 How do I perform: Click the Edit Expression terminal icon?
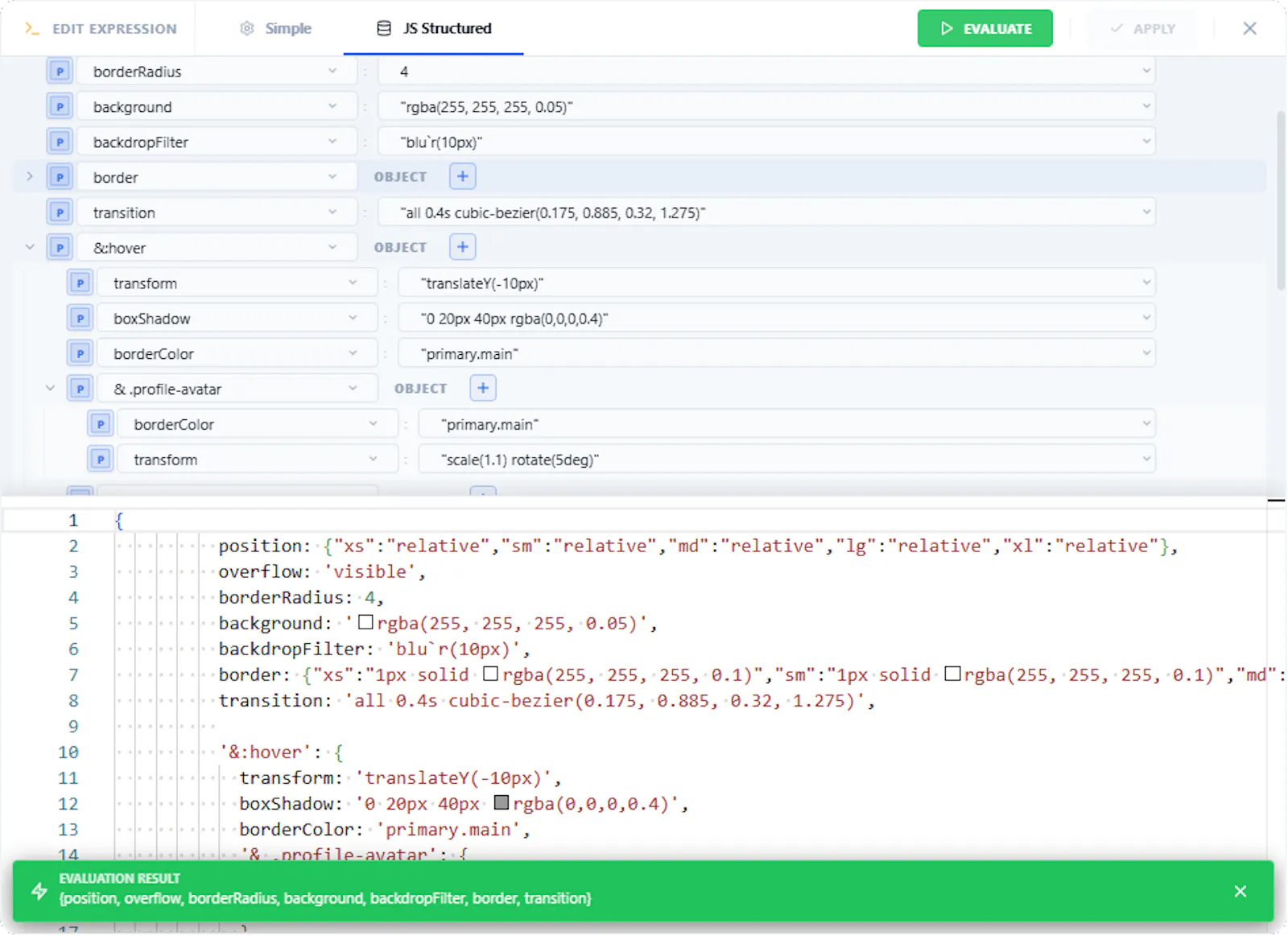31,28
